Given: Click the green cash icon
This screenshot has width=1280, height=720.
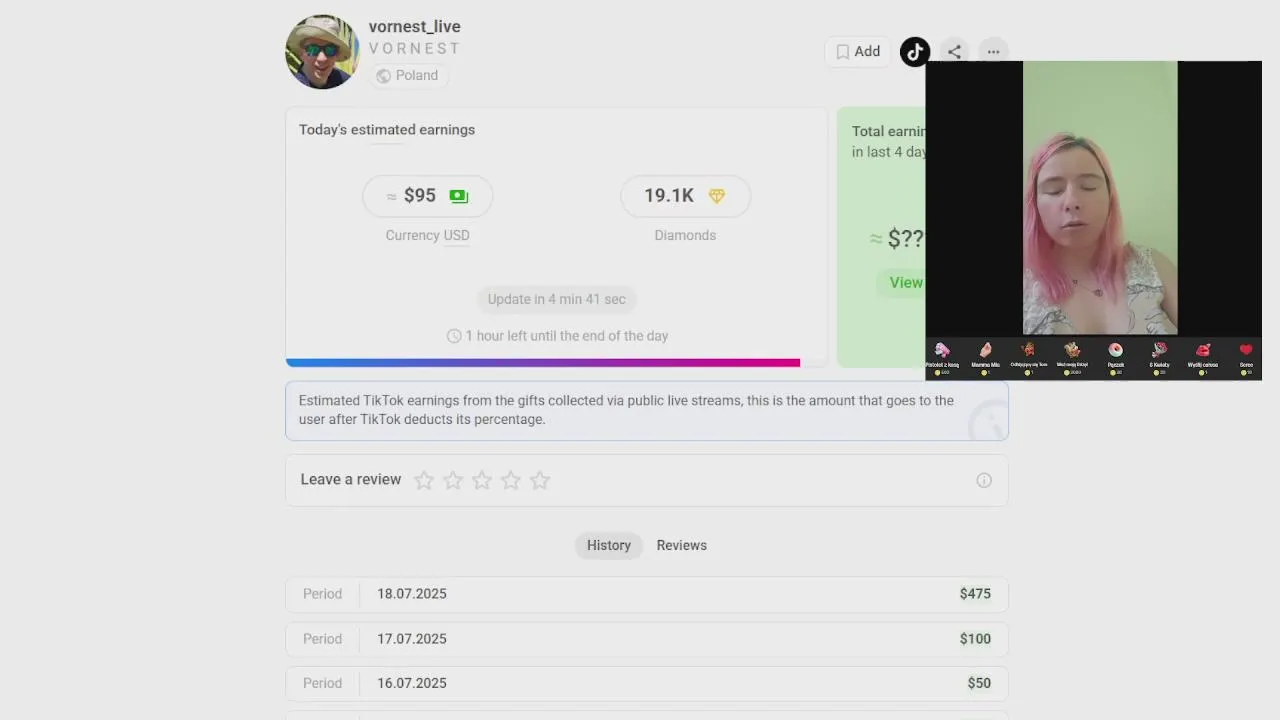Looking at the screenshot, I should coord(459,196).
